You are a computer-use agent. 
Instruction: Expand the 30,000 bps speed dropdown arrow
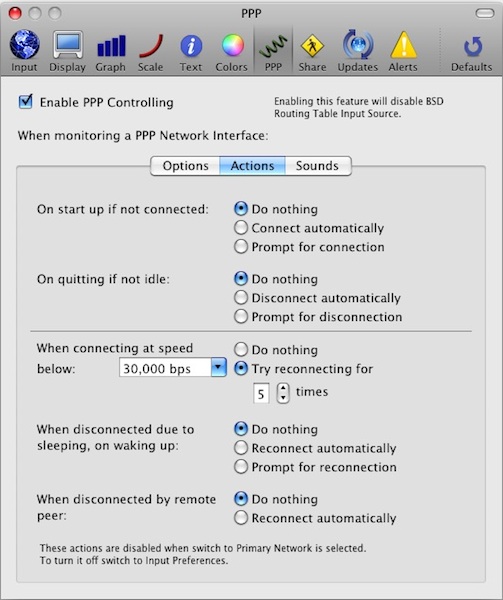tap(219, 367)
